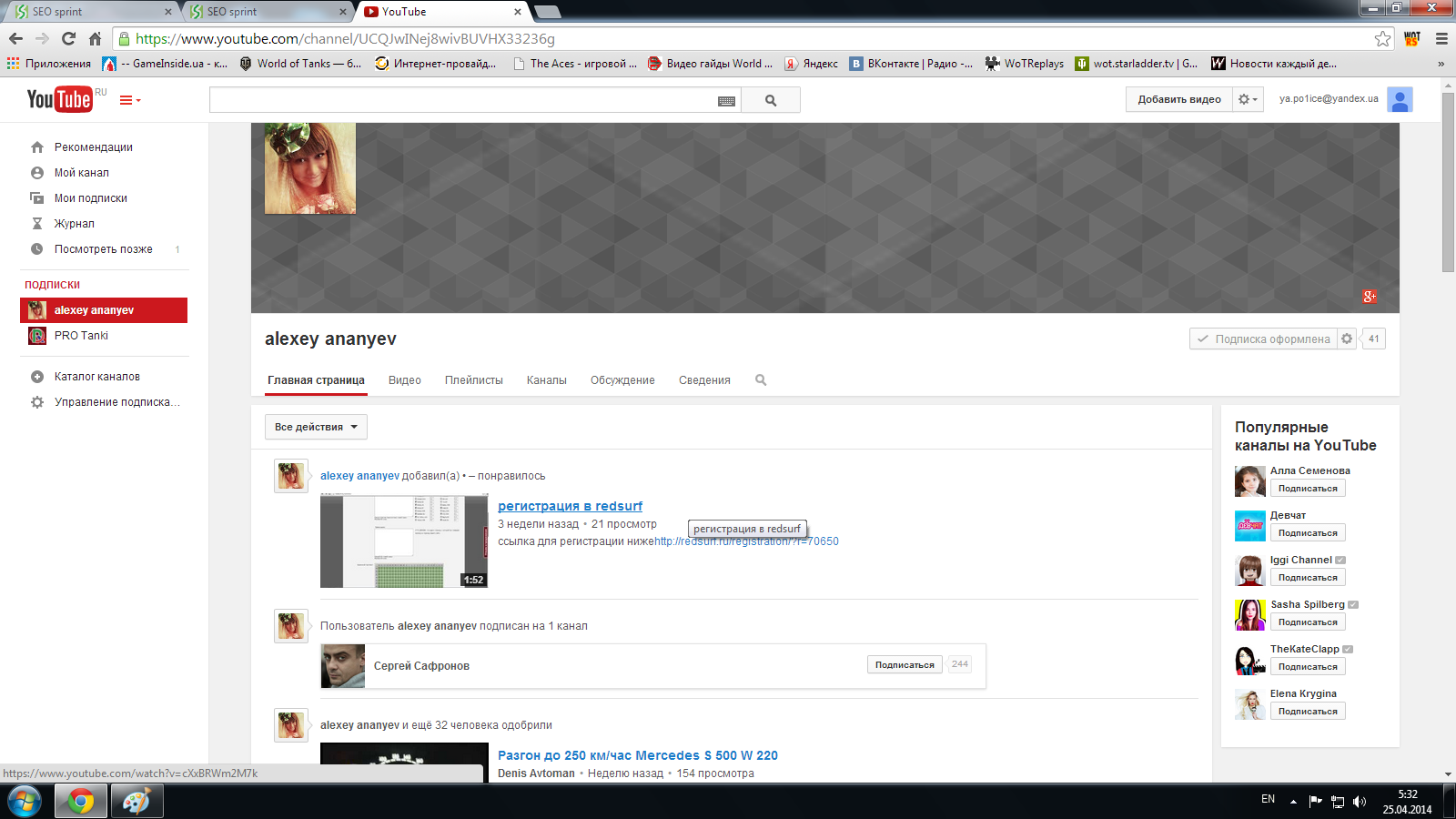1456x819 pixels.
Task: Switch to the Видео tab
Action: (x=405, y=380)
